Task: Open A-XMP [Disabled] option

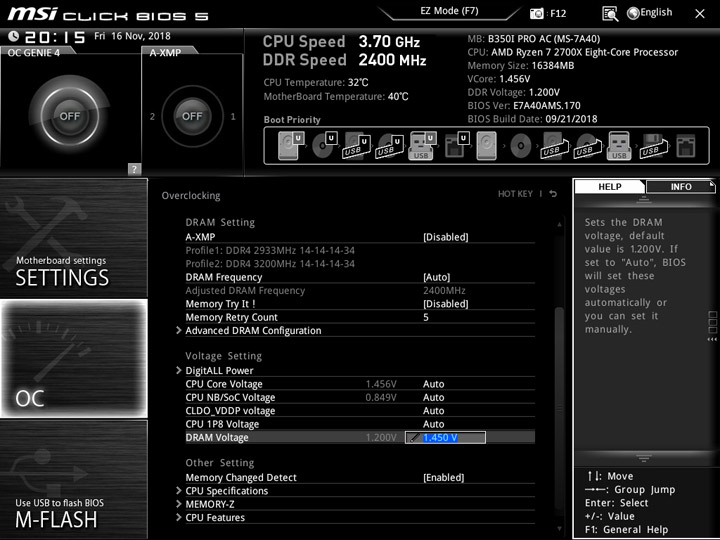Action: coord(445,237)
